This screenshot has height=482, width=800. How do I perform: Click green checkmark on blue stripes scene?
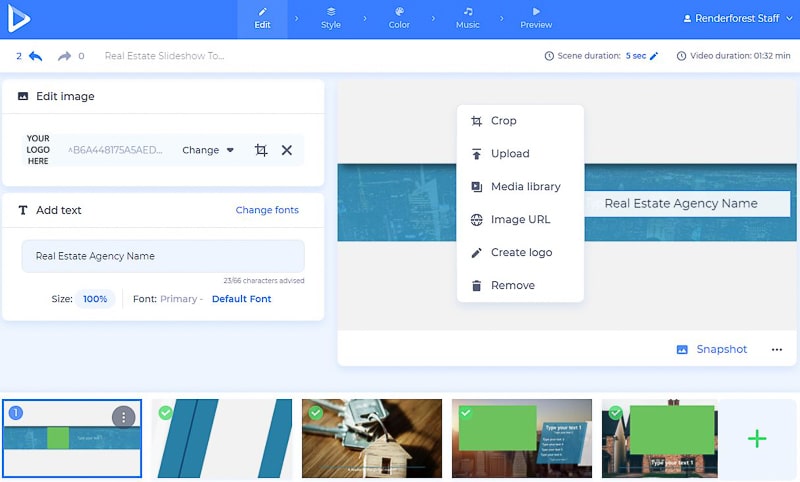click(166, 413)
